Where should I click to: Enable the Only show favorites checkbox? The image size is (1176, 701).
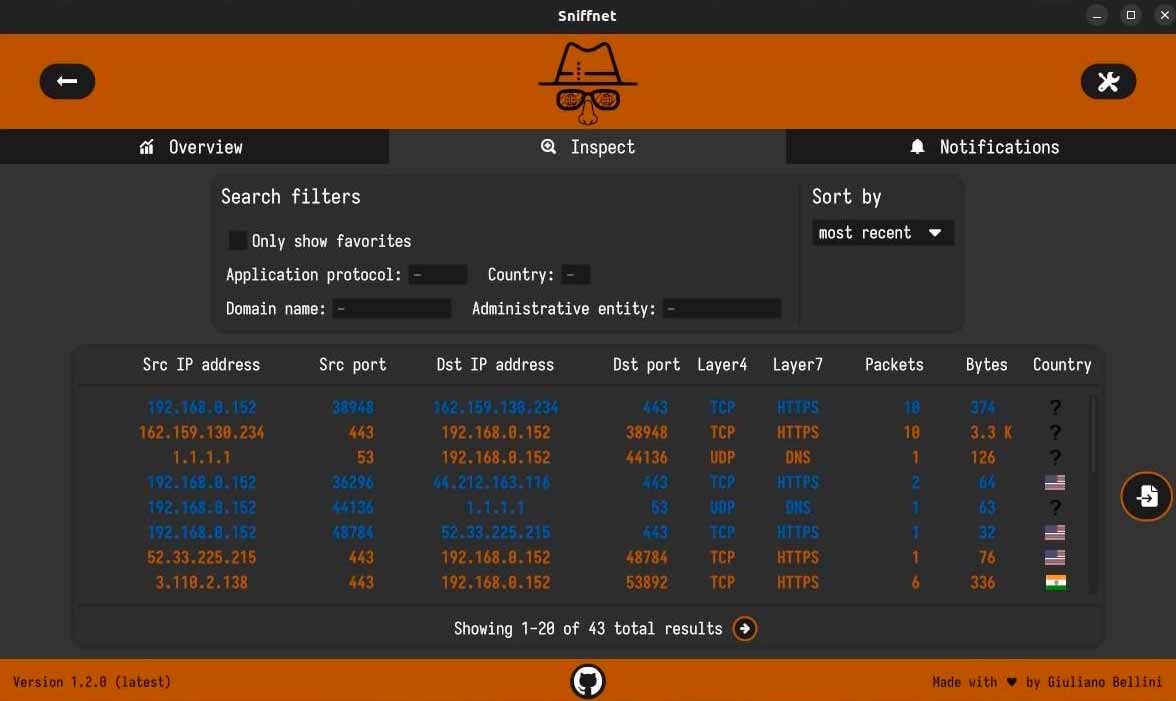pos(237,240)
